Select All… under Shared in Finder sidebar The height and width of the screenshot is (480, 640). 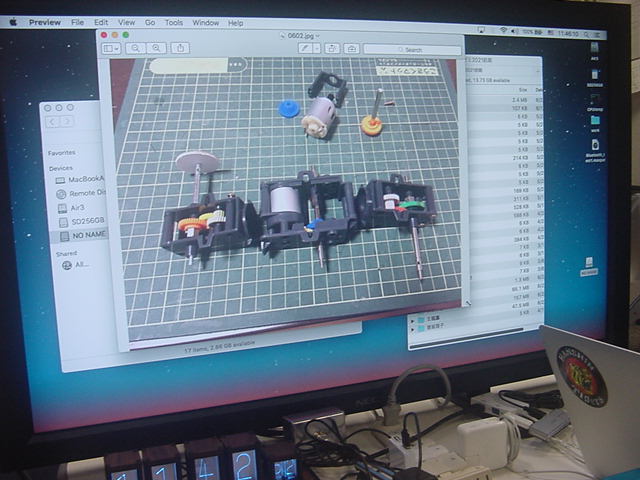point(75,265)
